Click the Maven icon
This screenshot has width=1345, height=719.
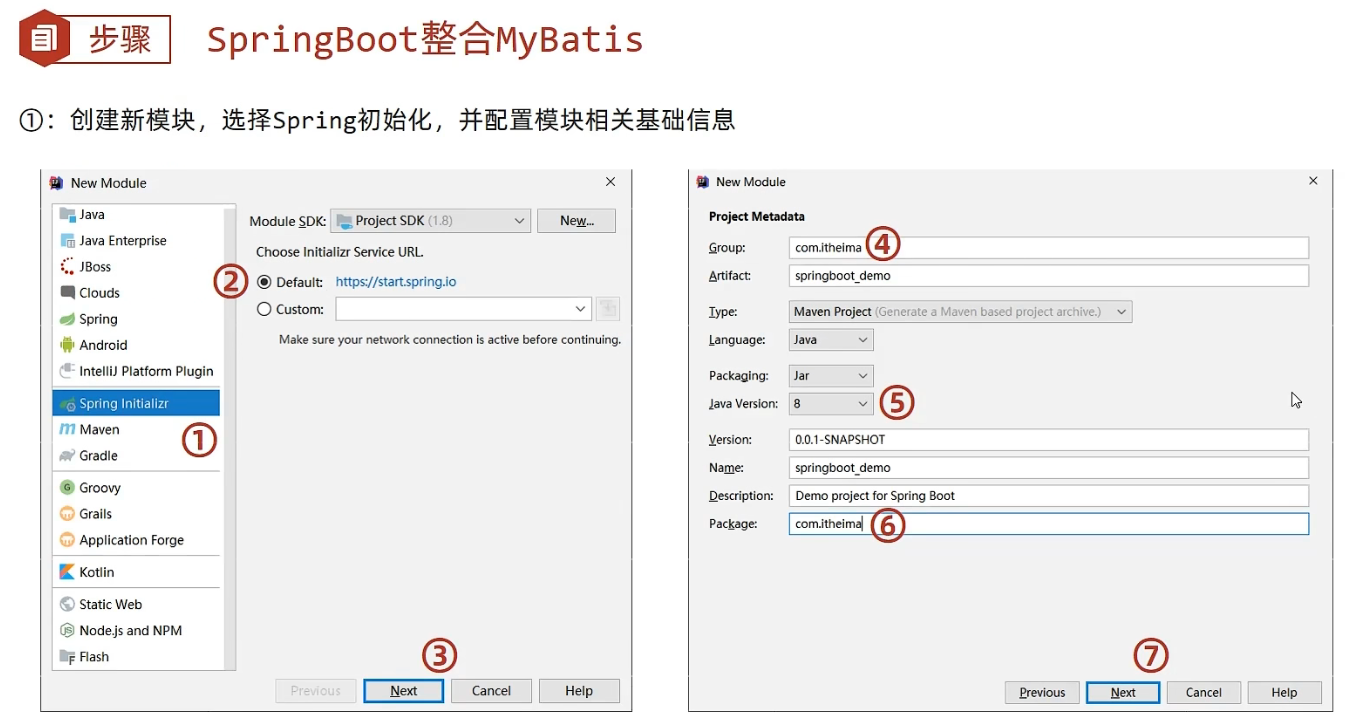tap(67, 429)
